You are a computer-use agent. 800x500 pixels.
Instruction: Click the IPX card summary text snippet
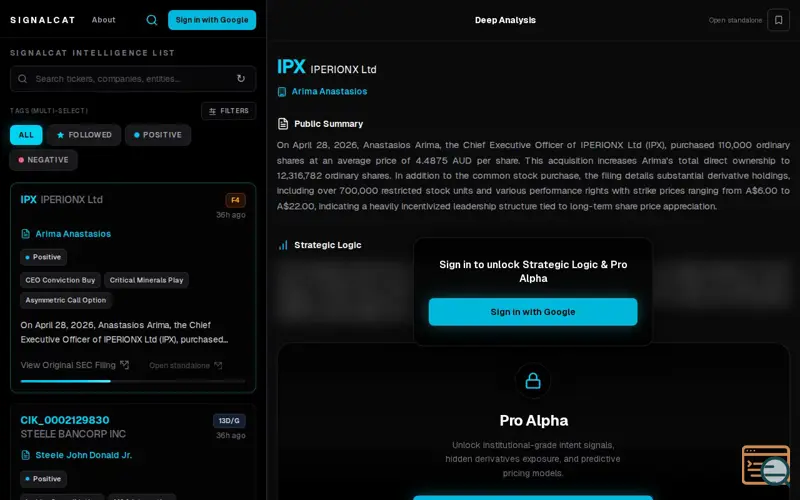(x=124, y=332)
